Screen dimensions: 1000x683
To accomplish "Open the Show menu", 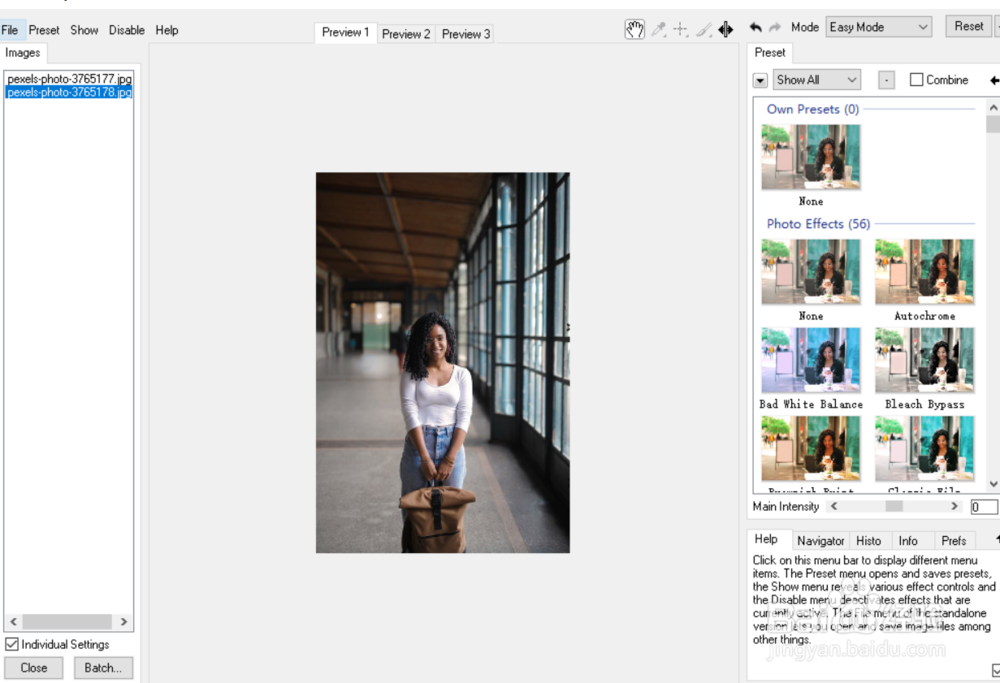I will [x=84, y=30].
